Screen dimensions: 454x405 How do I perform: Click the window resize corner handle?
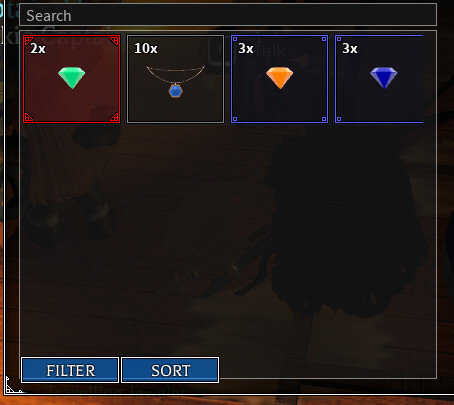click(x=12, y=386)
